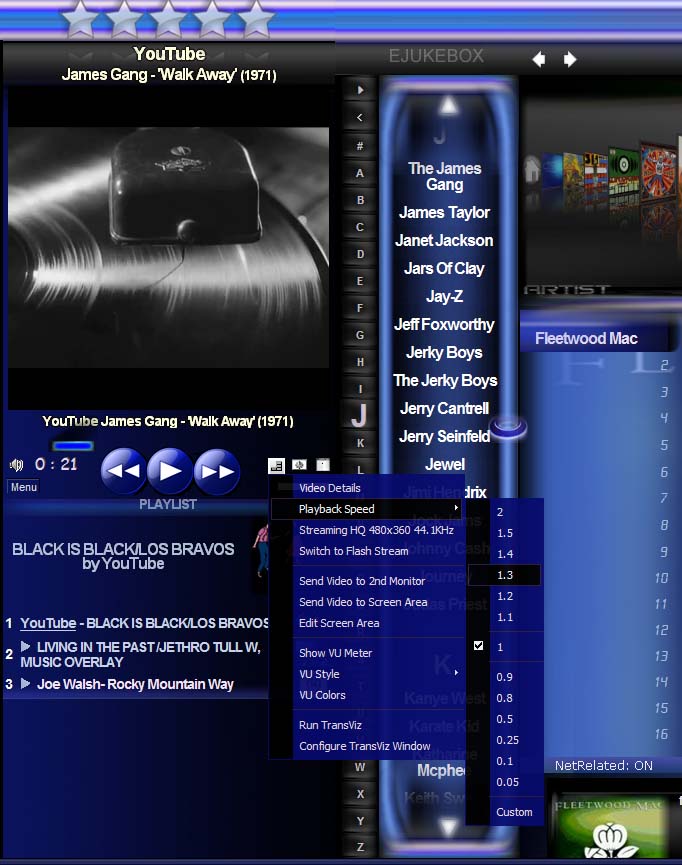Viewport: 682px width, 865px height.
Task: Select Janet Jackson in artist list
Action: pos(444,241)
